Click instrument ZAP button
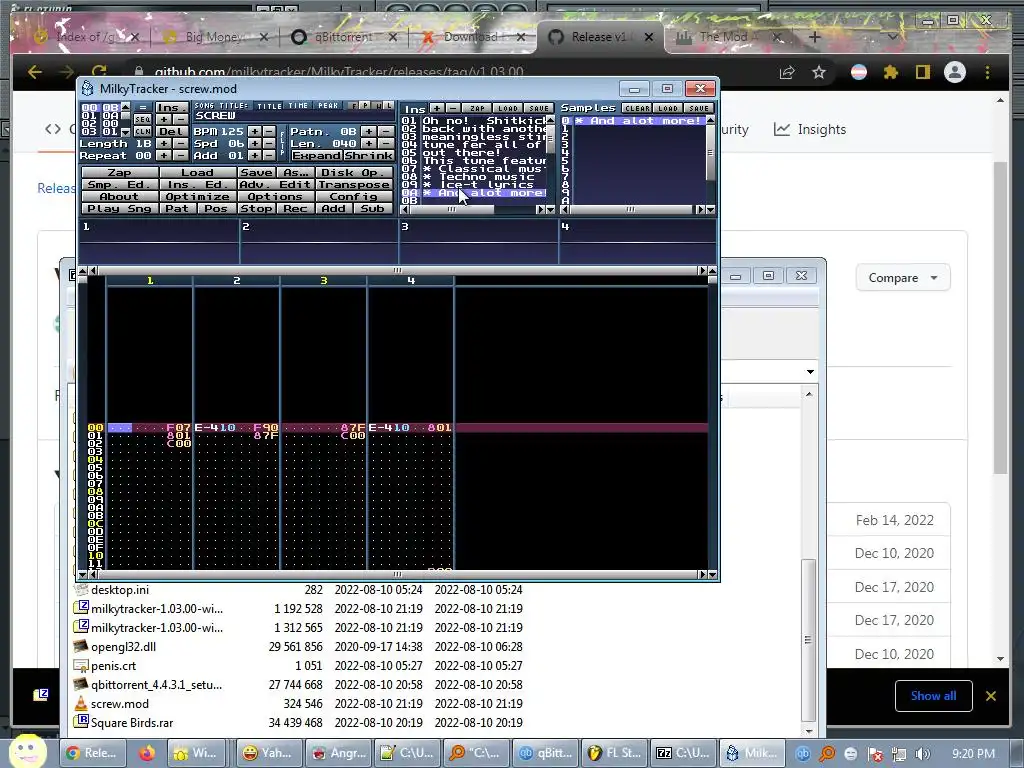Screen dimensions: 1024x768 pos(477,108)
